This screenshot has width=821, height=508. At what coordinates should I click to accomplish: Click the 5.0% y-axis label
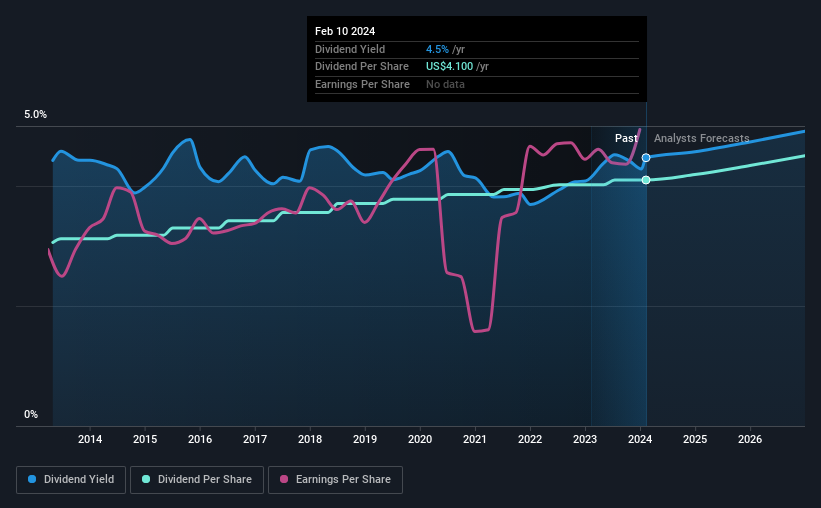point(35,115)
